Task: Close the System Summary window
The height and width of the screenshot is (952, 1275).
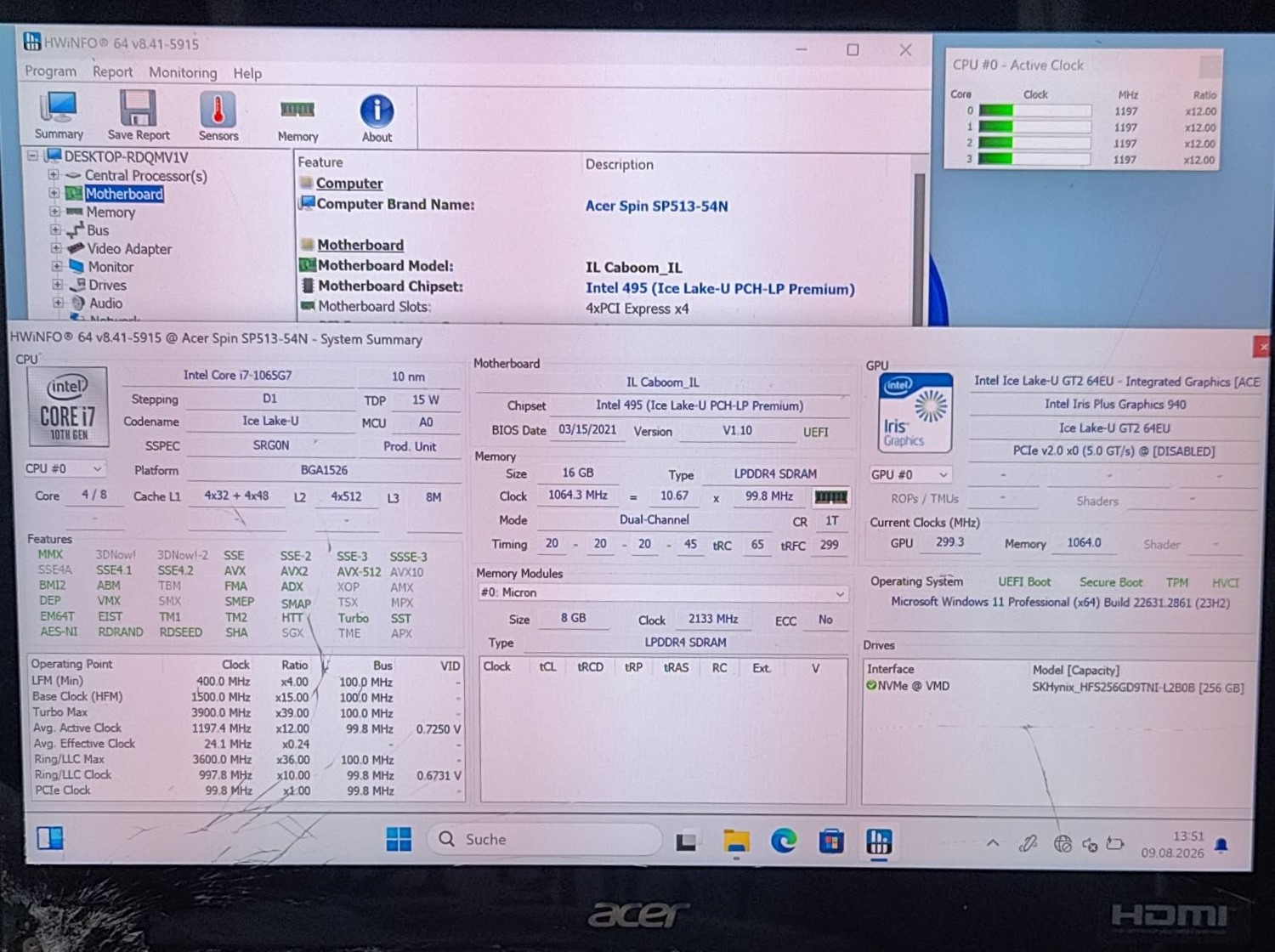Action: [1262, 346]
